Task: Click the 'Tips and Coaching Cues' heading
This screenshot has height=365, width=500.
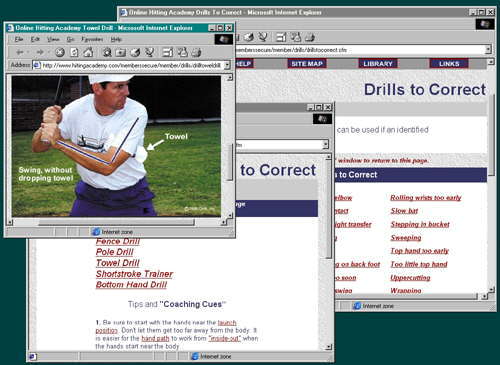Action: (x=177, y=304)
